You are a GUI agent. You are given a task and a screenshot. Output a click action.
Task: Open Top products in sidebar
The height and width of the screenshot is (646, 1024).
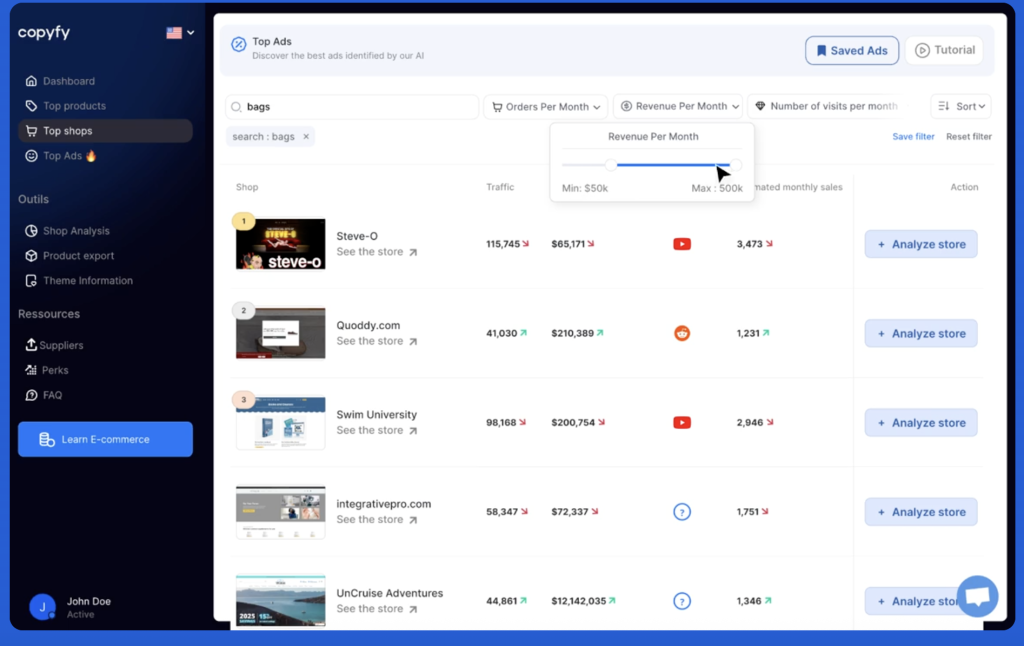pos(73,106)
